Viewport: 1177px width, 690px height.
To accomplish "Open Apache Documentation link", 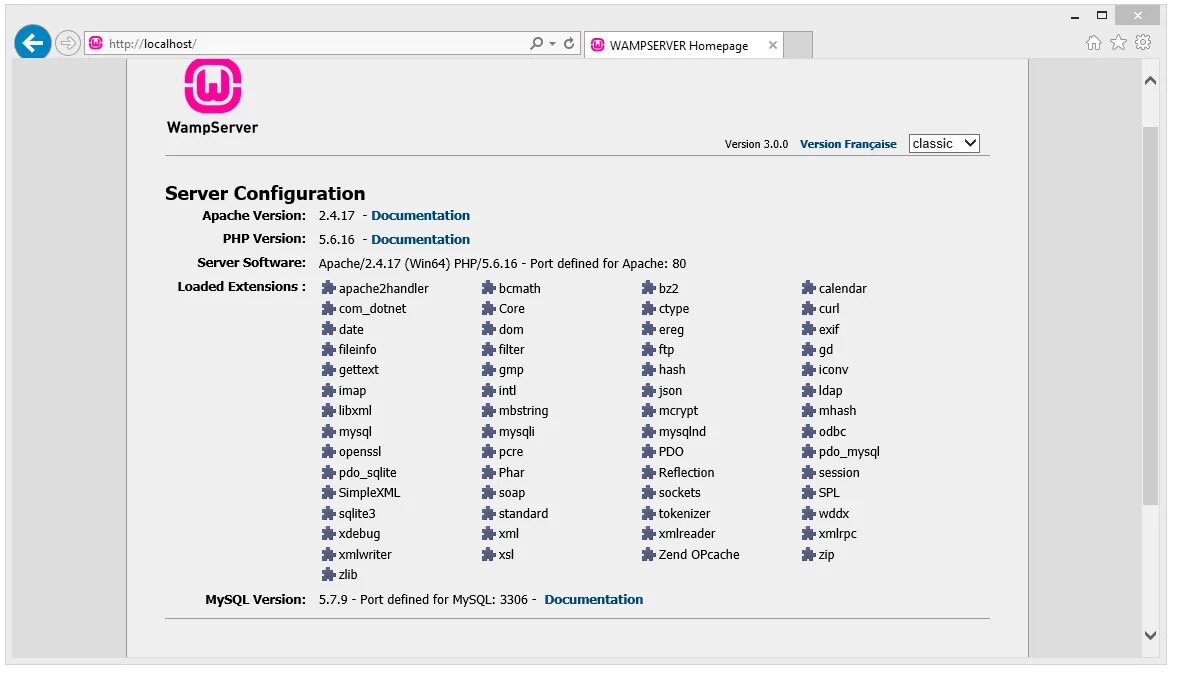I will point(420,215).
